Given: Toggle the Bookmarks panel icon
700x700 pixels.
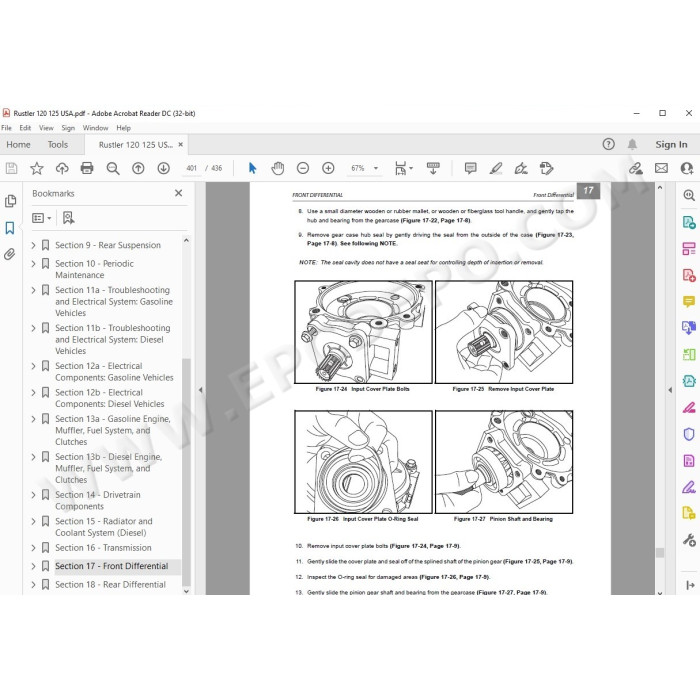Looking at the screenshot, I should [10, 228].
